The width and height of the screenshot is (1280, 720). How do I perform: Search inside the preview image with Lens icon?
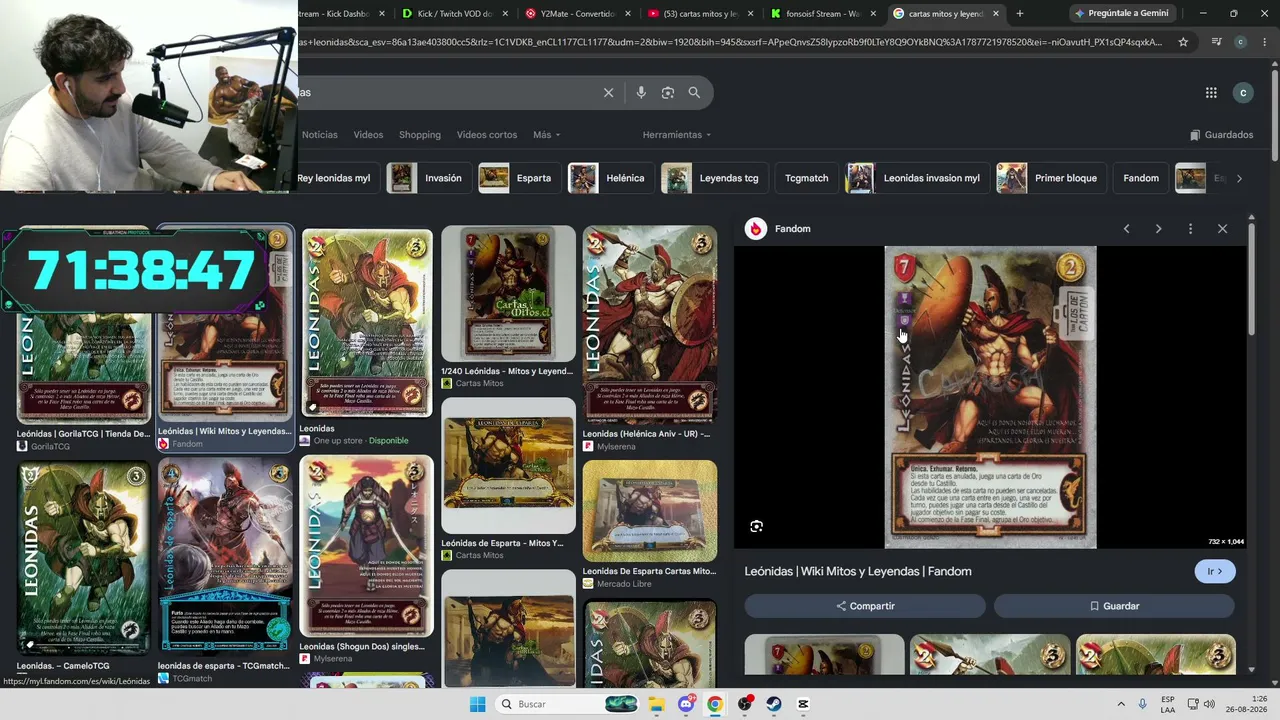(x=756, y=526)
